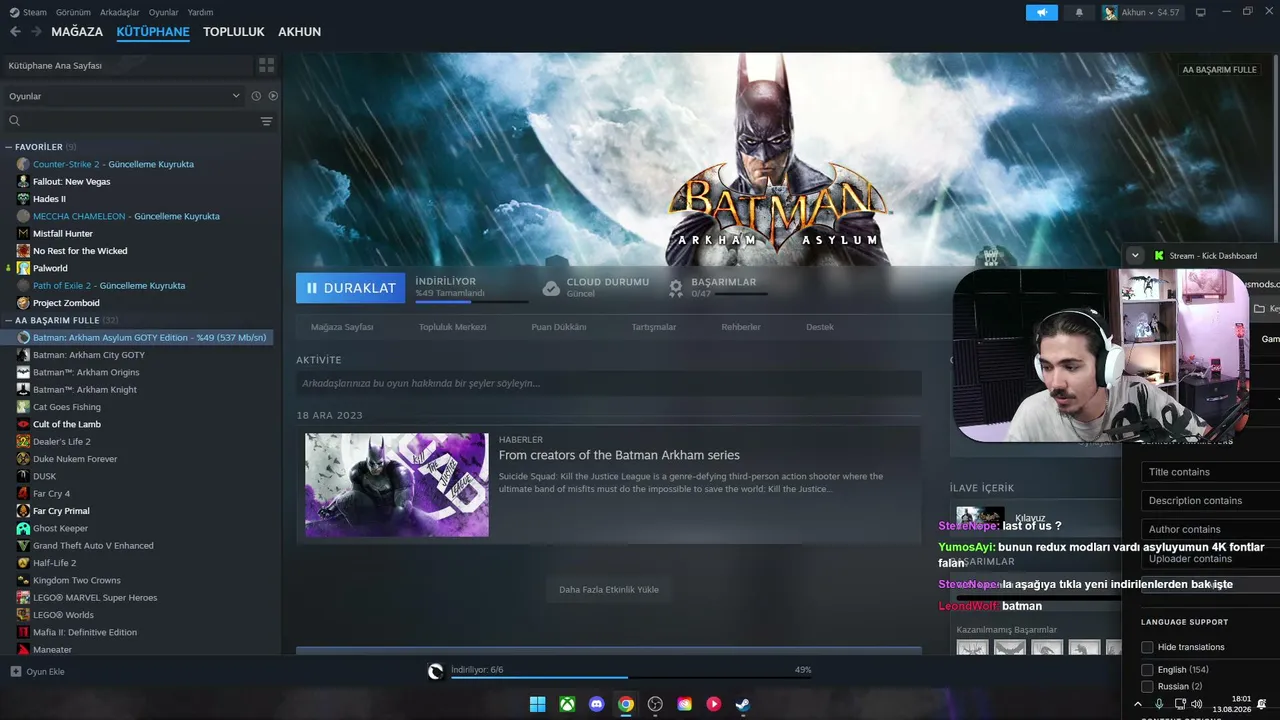Go back using the Steam back arrow
Viewport: 1280px width, 720px height.
[x=15, y=32]
